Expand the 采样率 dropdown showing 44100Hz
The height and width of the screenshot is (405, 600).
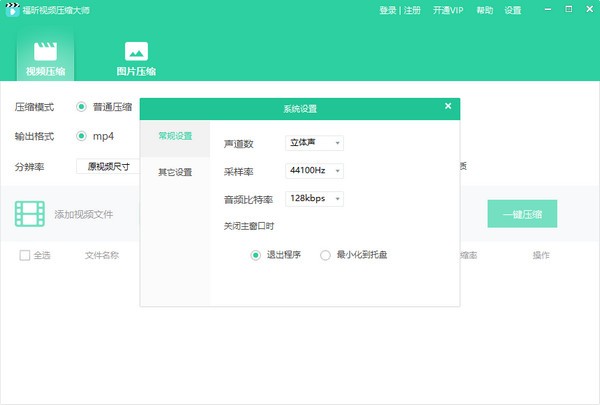[313, 171]
